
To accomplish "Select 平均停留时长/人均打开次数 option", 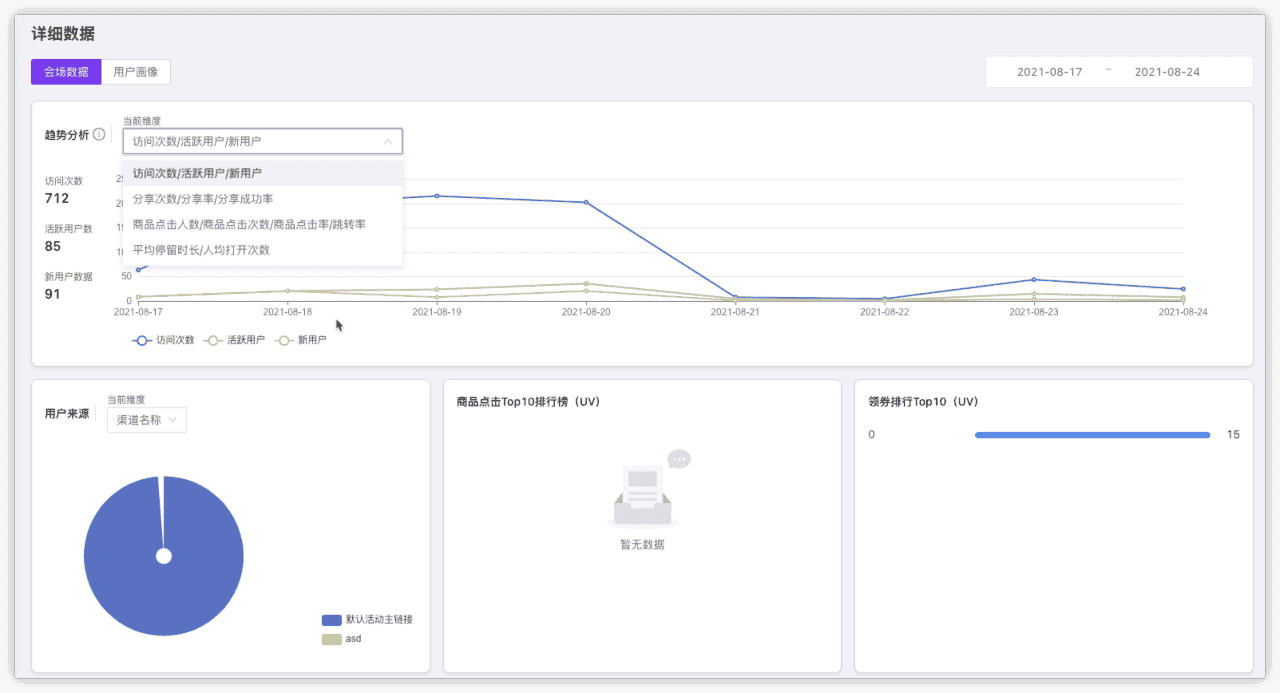I will point(262,250).
